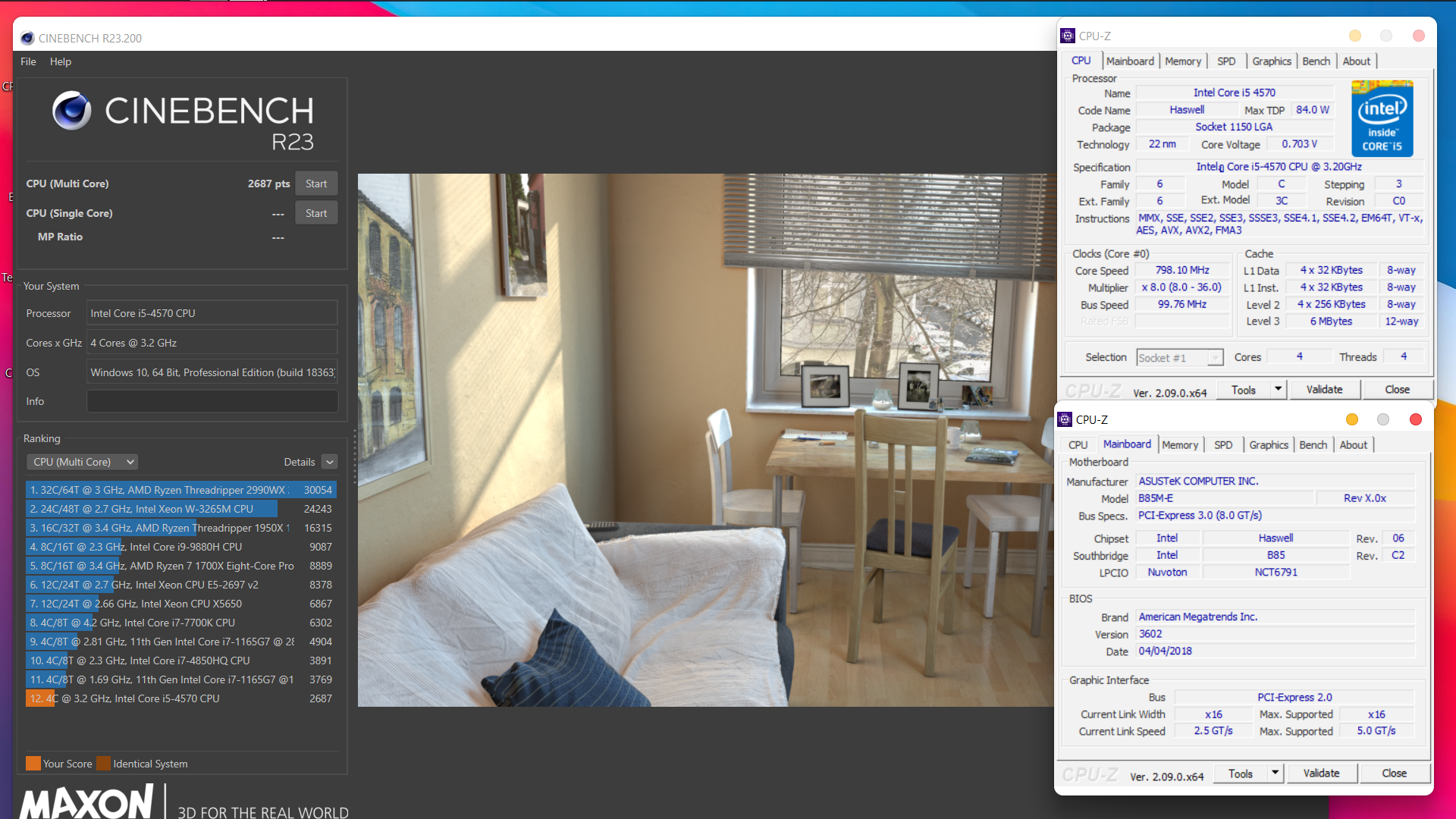Screen dimensions: 1456x819
Task: Open the File menu in Cinebench
Action: click(x=28, y=61)
